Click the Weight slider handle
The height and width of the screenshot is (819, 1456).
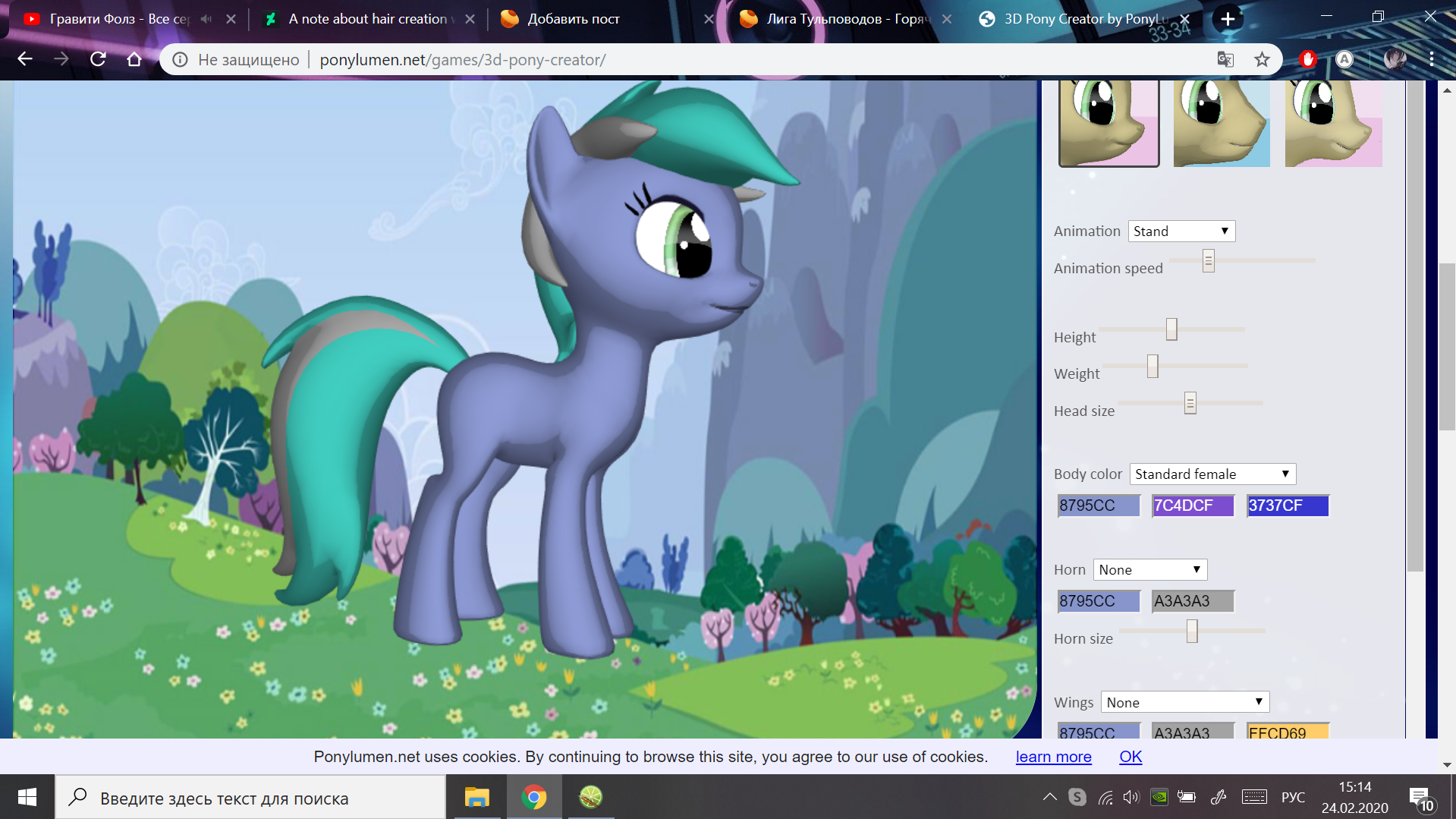tap(1153, 366)
